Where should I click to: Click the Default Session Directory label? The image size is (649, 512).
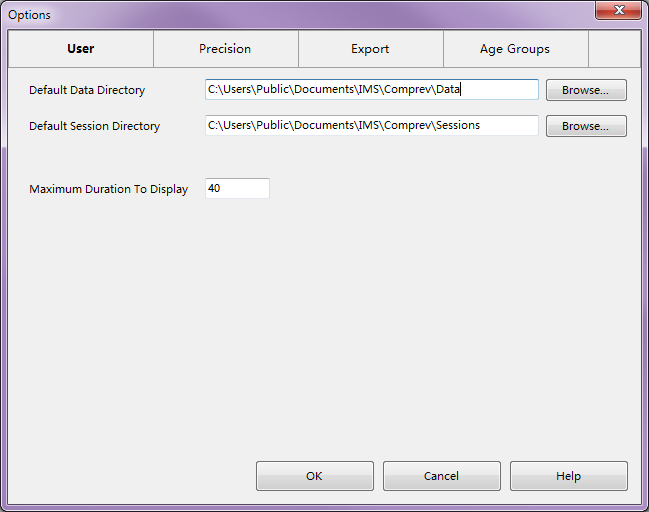(x=94, y=127)
